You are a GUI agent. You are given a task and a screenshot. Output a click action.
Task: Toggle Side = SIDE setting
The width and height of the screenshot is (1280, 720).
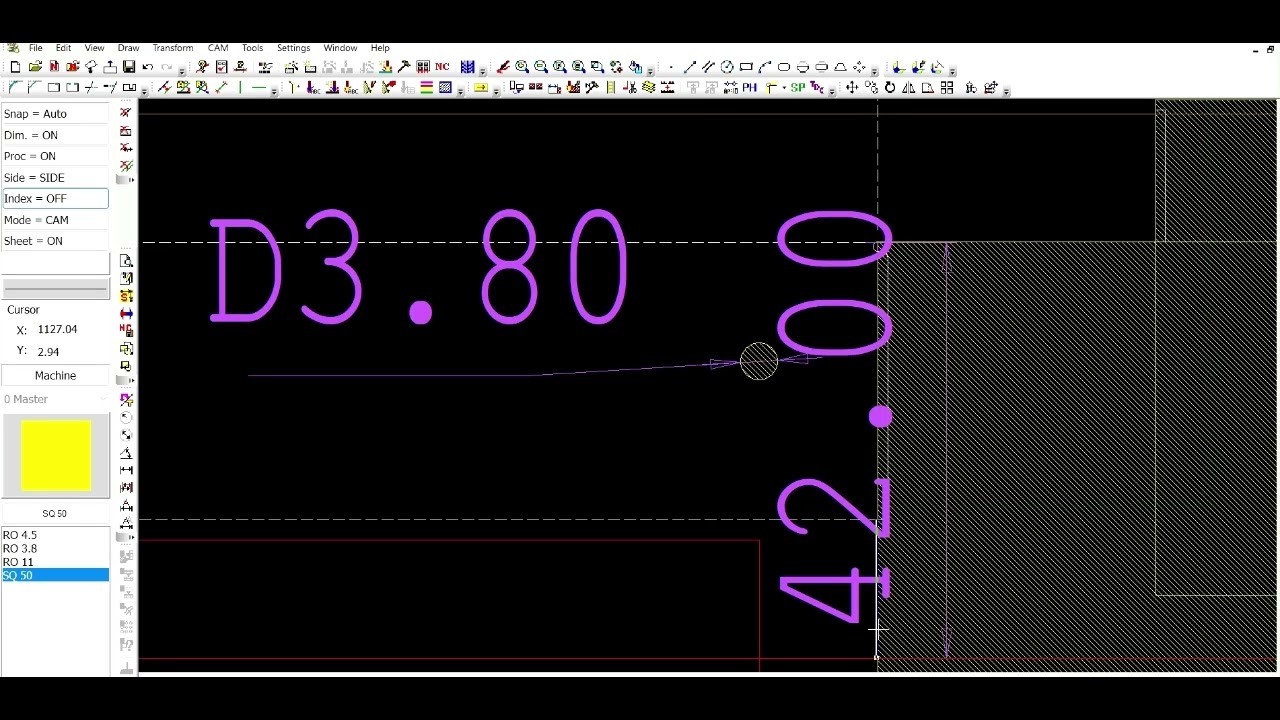[55, 177]
